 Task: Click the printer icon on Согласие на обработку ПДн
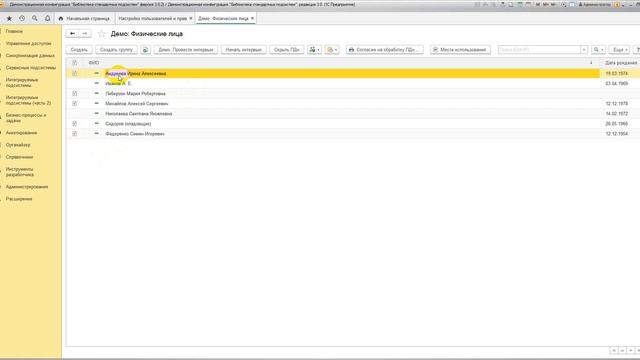351,50
